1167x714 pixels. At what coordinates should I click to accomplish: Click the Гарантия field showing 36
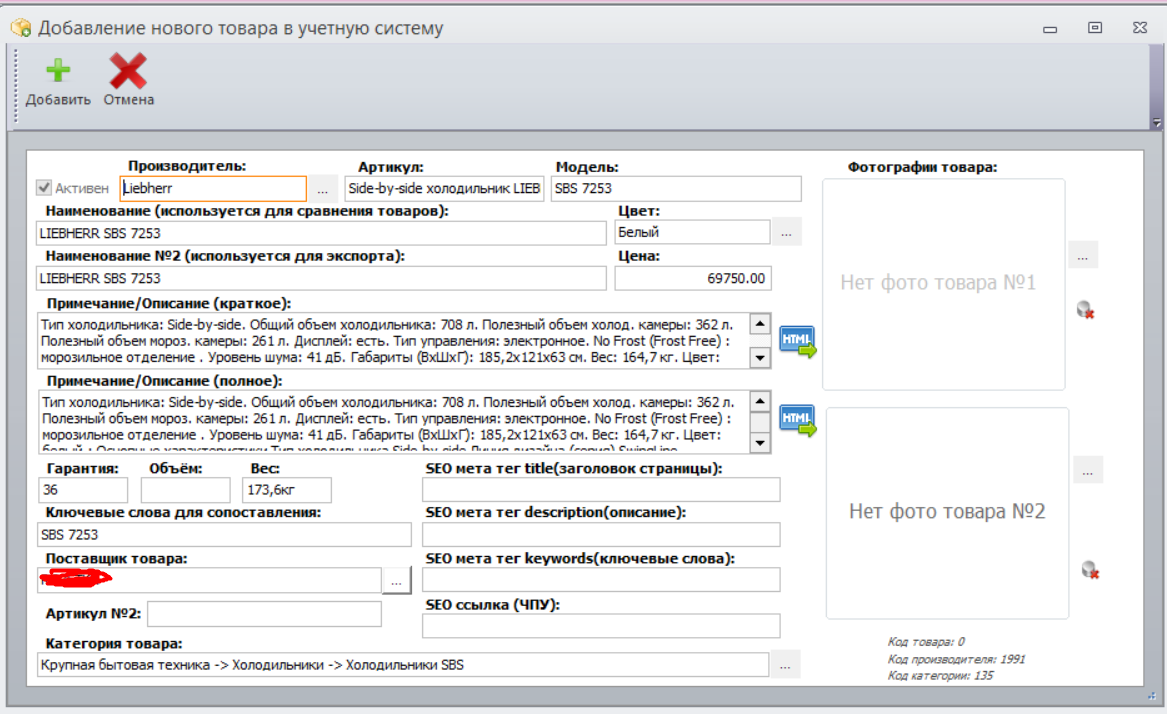83,490
